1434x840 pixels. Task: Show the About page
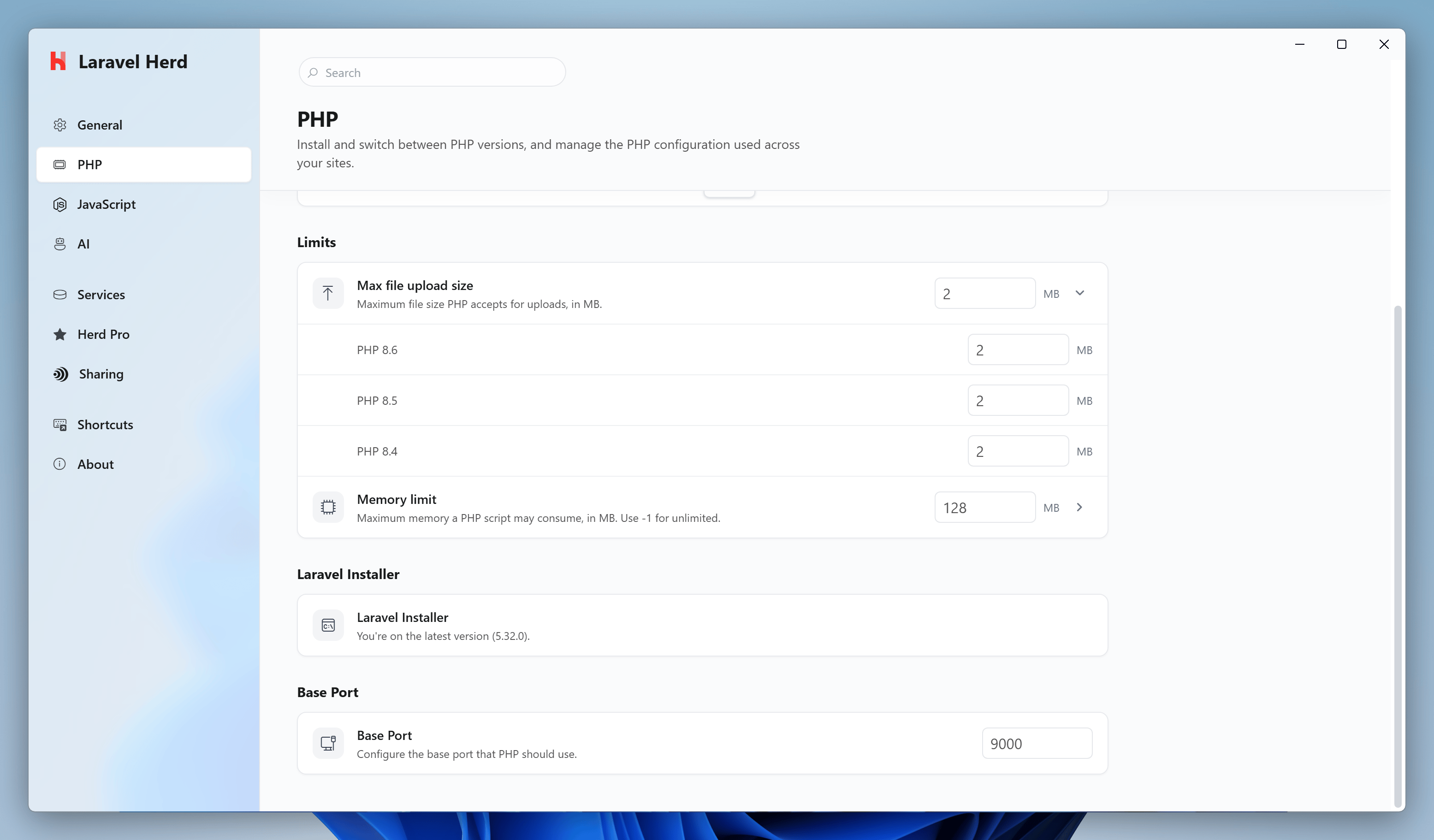[143, 464]
